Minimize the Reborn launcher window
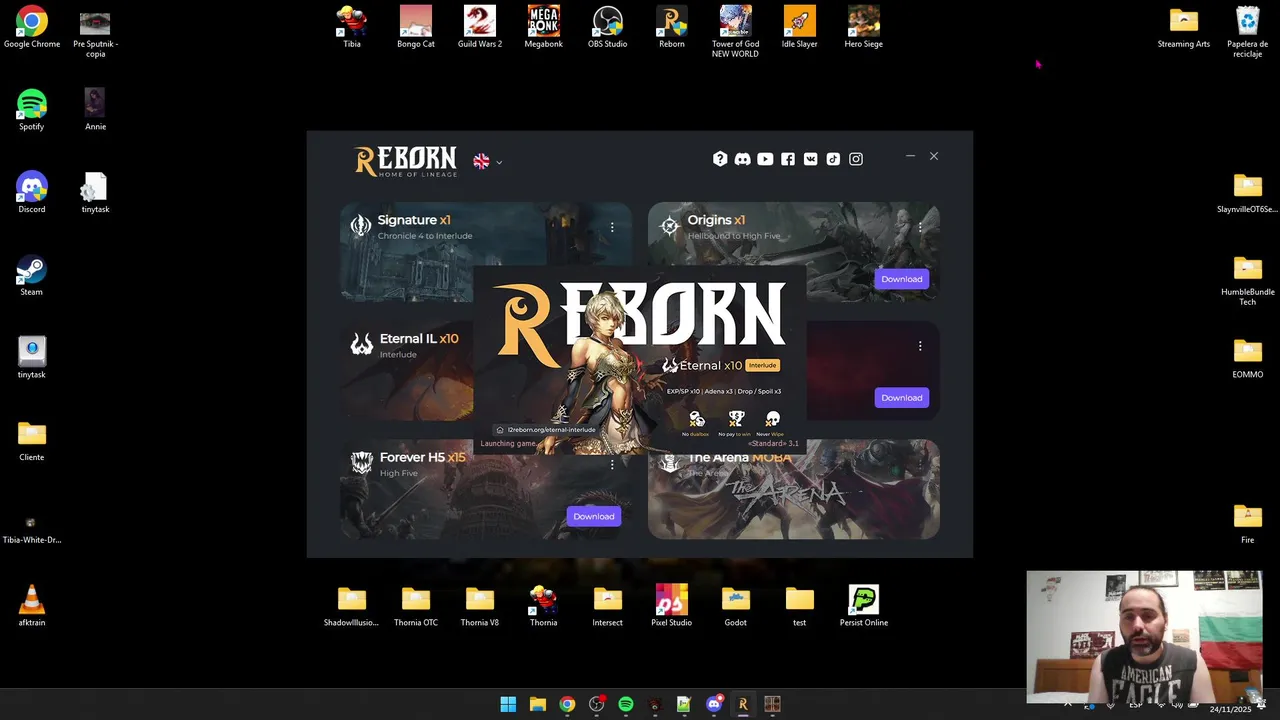Screen dimensions: 1280x720 (910, 156)
